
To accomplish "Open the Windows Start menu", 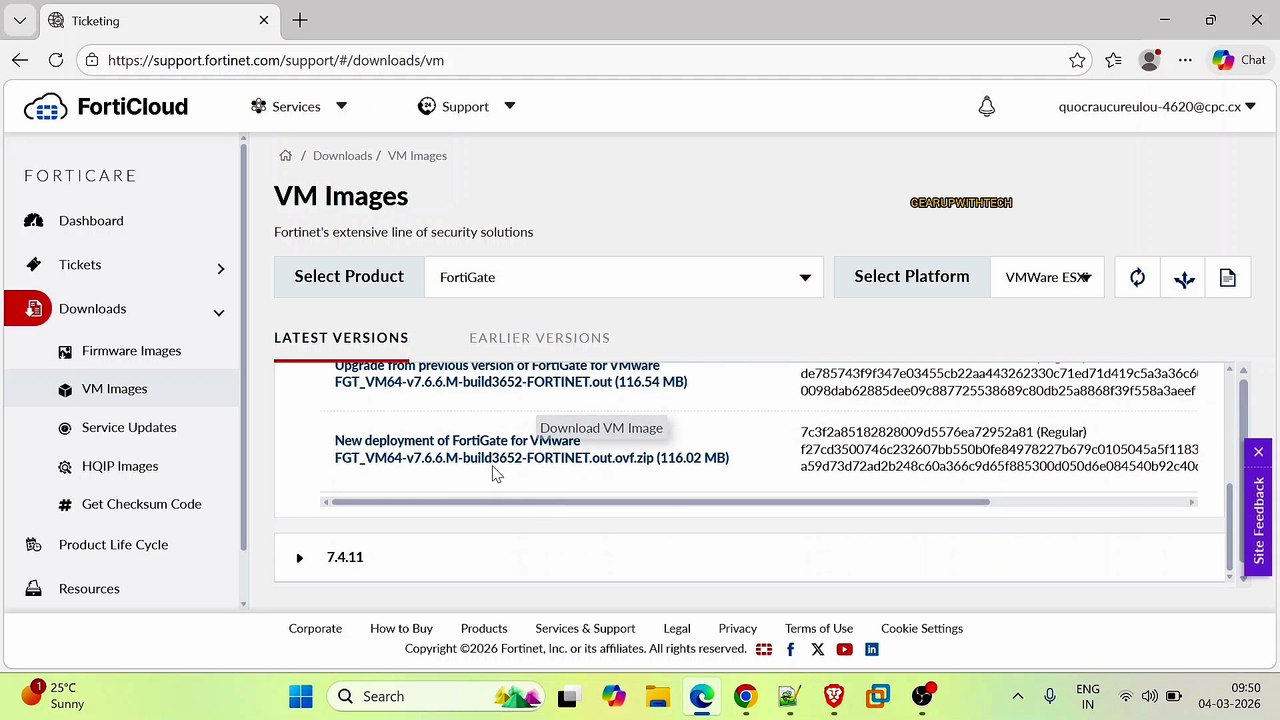I will pyautogui.click(x=300, y=696).
